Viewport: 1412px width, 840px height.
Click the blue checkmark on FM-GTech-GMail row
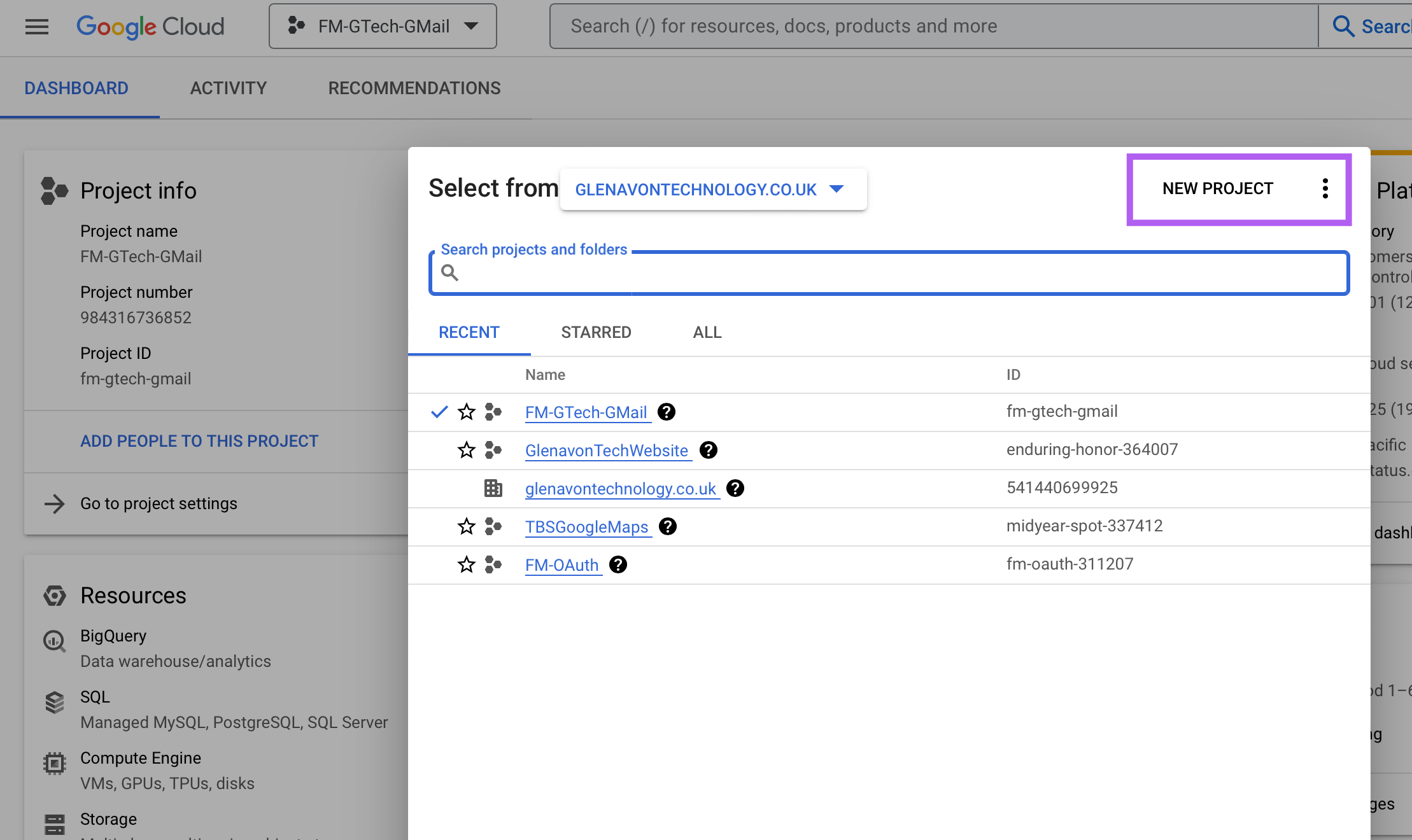click(x=439, y=412)
